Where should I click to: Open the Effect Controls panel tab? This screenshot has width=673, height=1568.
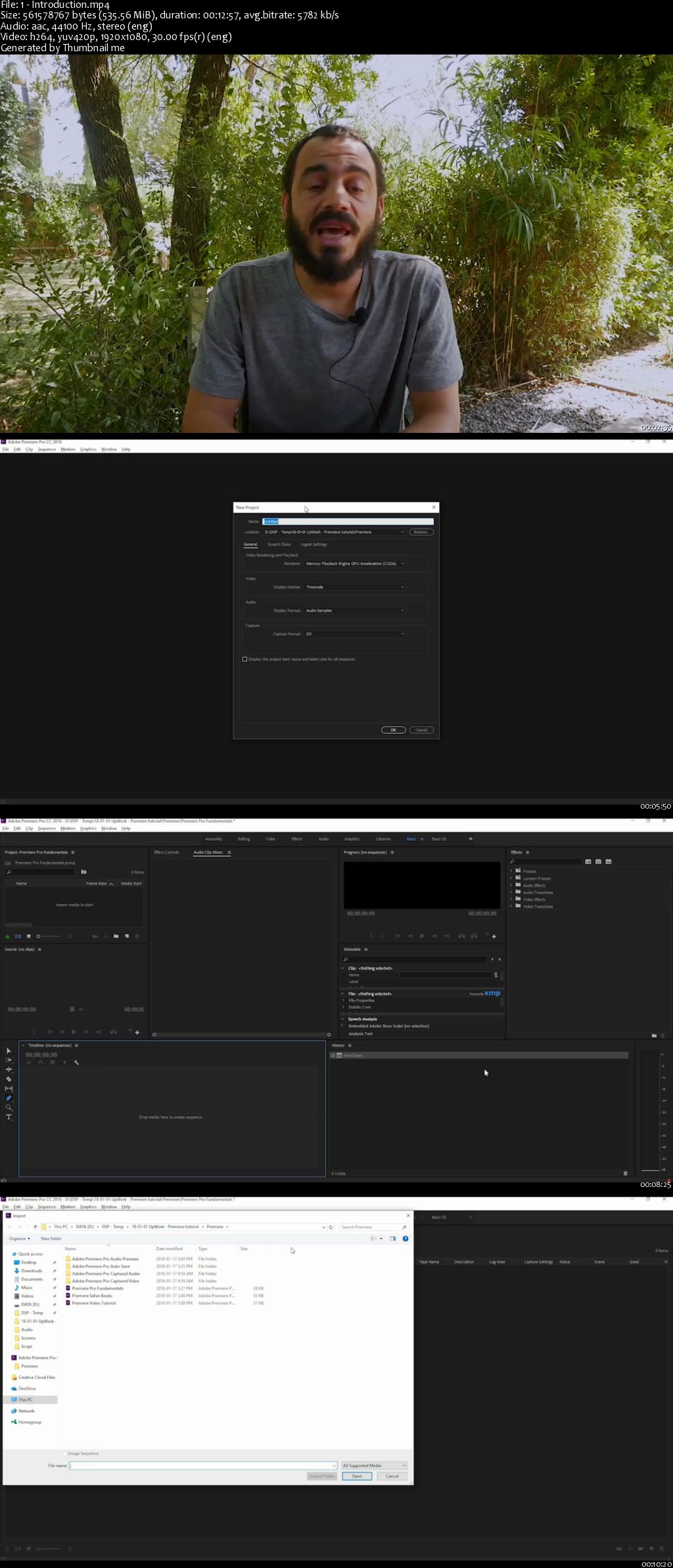point(166,852)
